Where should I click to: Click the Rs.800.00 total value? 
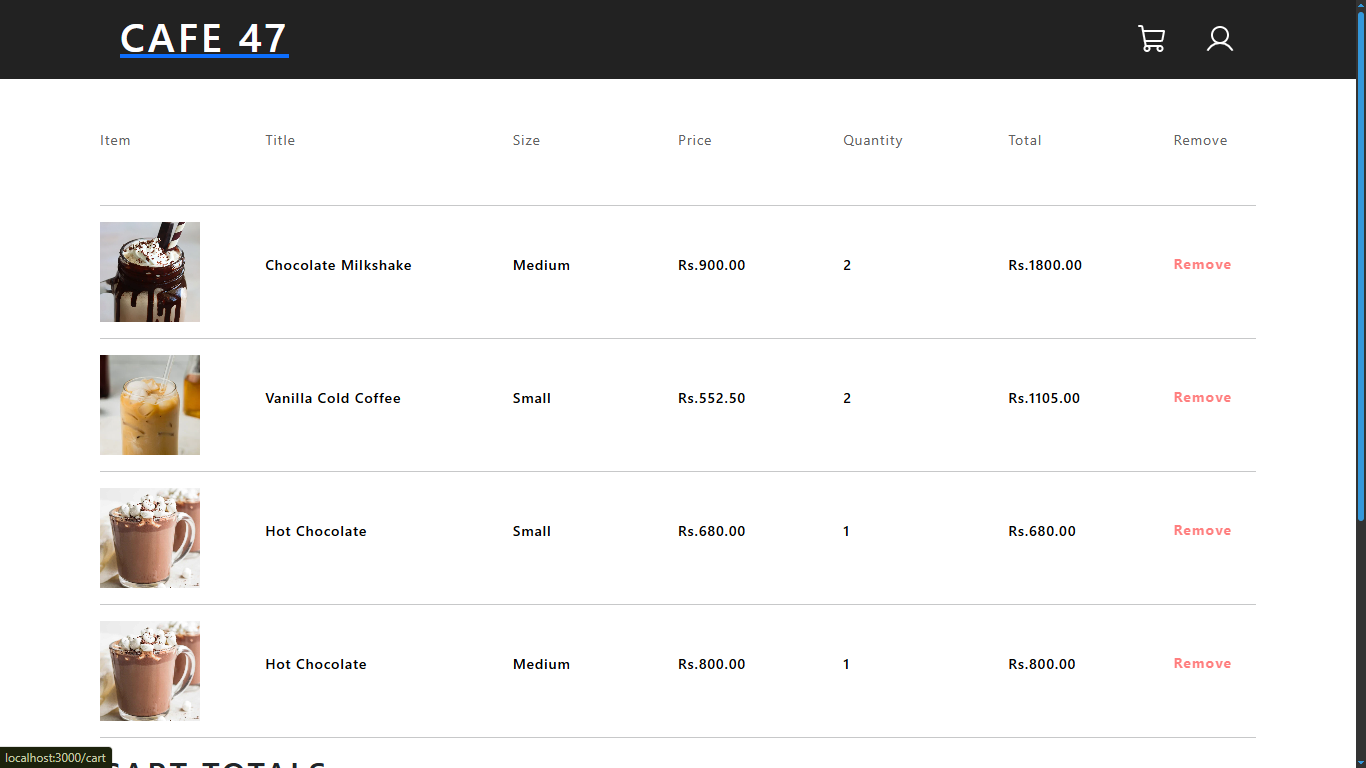pyautogui.click(x=1042, y=664)
